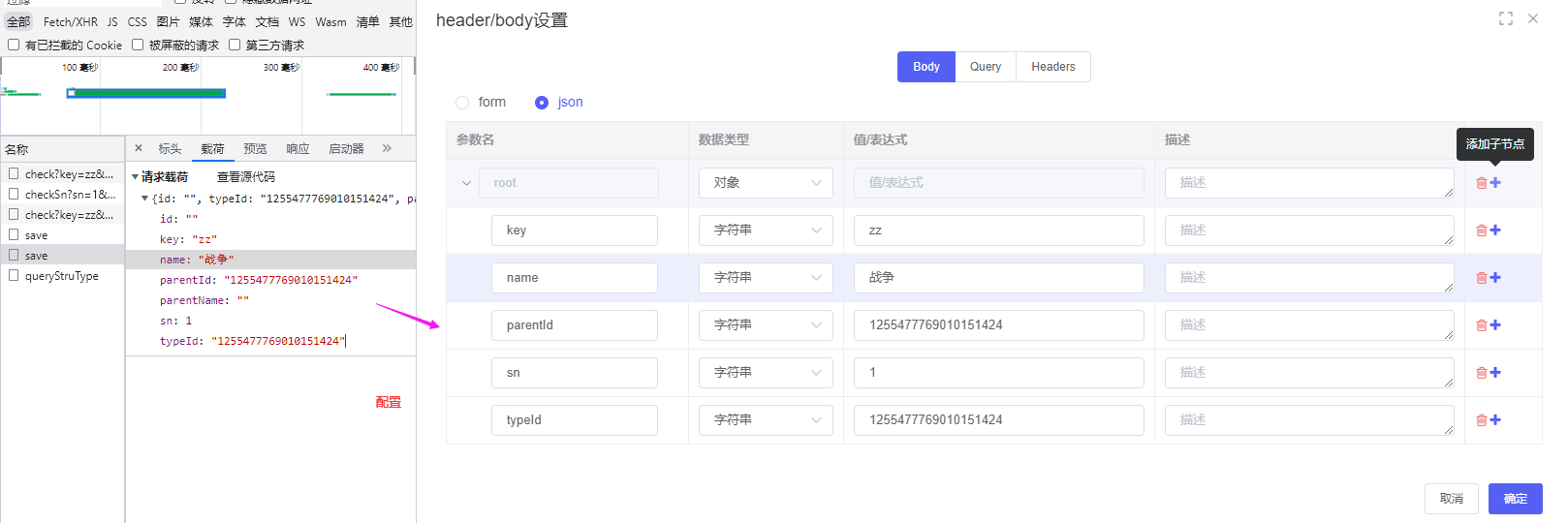This screenshot has width=1568, height=523.
Task: Open the data type dropdown for the name row
Action: coord(766,278)
